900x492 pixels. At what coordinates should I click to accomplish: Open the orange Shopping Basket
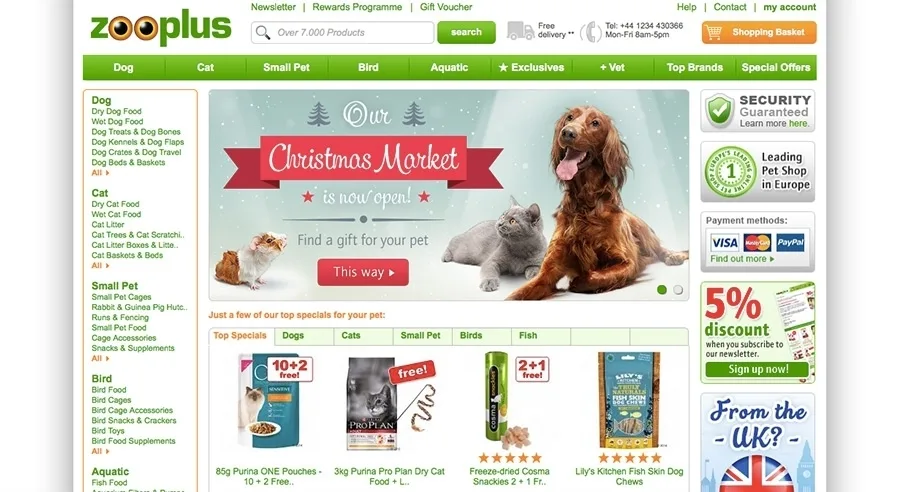pyautogui.click(x=759, y=32)
